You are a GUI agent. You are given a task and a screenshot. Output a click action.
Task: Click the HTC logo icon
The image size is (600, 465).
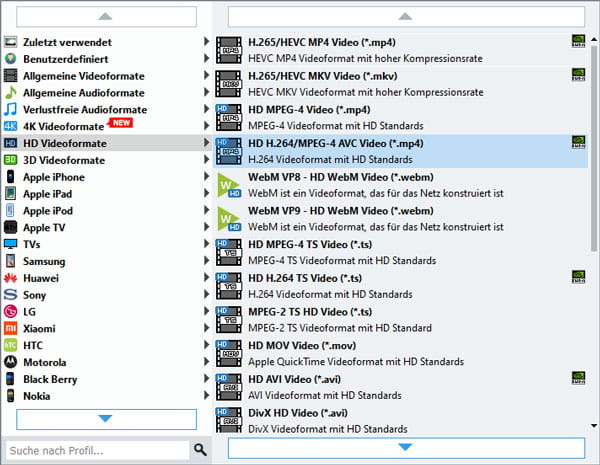(11, 345)
